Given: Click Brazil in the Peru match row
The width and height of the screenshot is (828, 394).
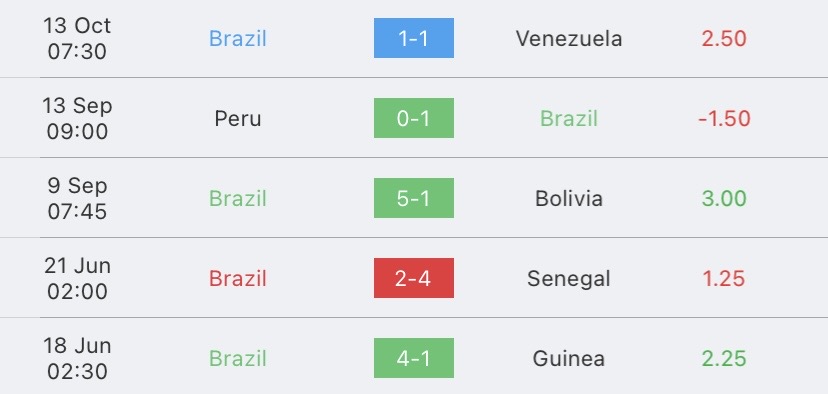Looking at the screenshot, I should point(569,118).
